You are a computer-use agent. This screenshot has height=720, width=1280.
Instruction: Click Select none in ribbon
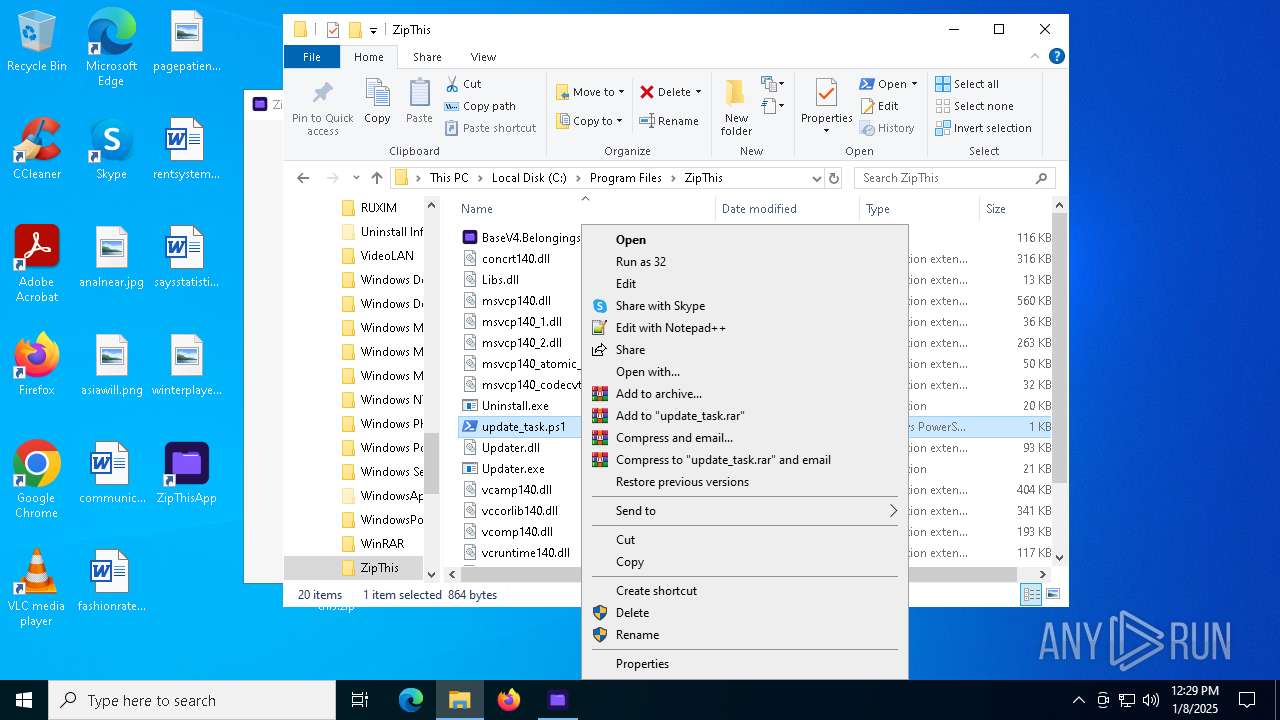974,106
